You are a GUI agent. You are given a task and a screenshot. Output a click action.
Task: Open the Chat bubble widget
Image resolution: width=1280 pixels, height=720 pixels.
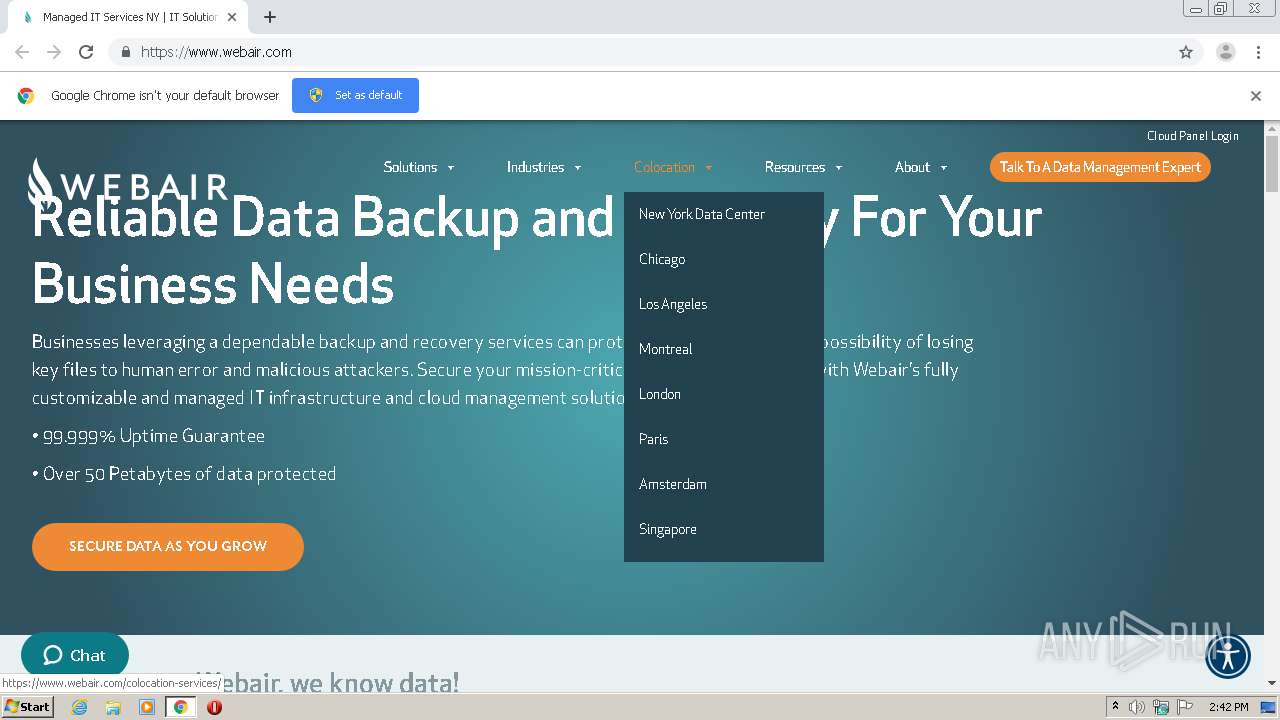click(75, 656)
